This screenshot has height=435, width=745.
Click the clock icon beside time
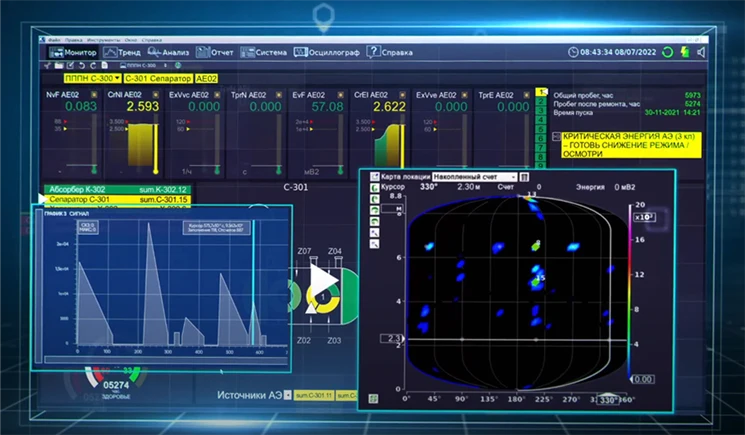tap(573, 52)
